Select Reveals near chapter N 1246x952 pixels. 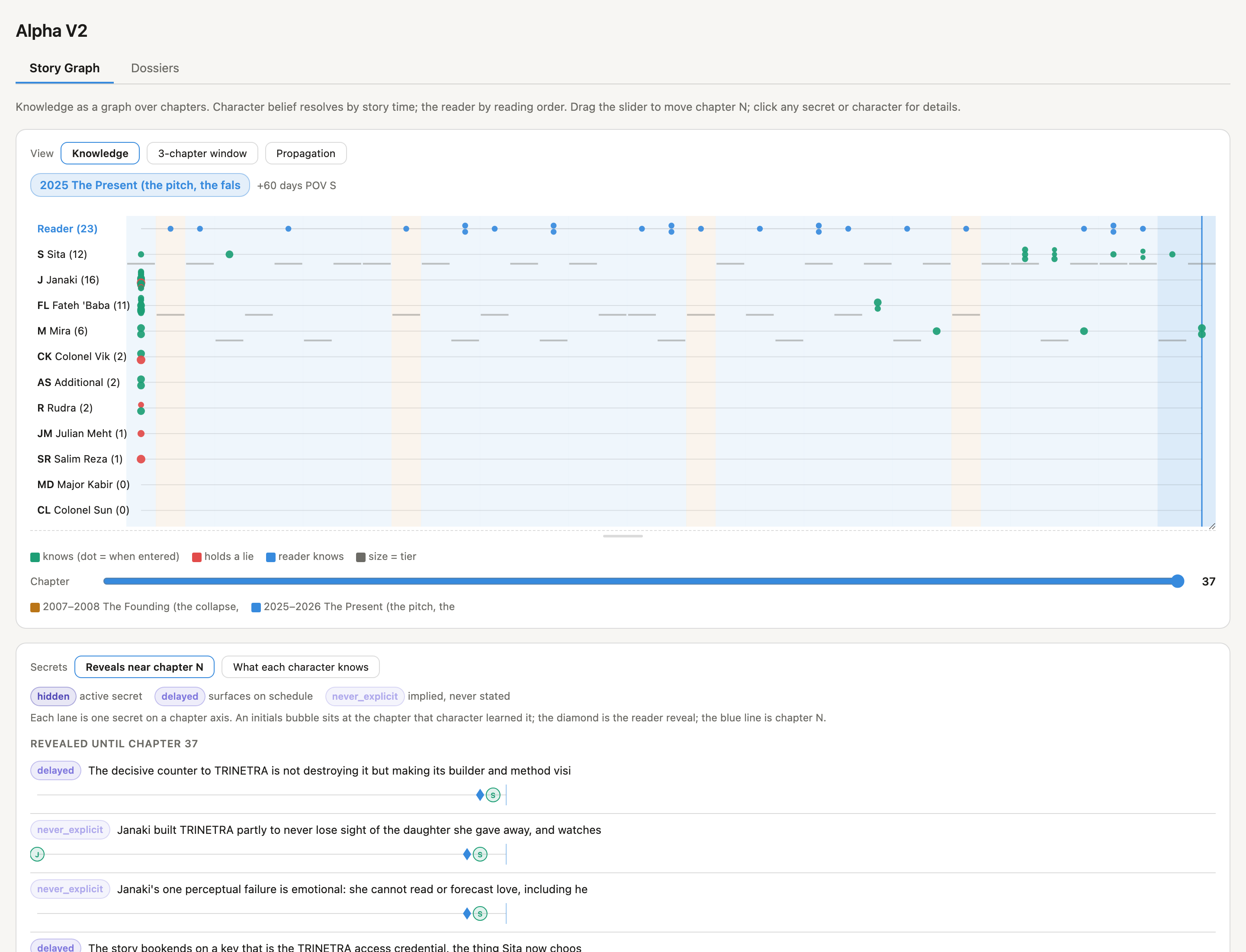point(145,667)
